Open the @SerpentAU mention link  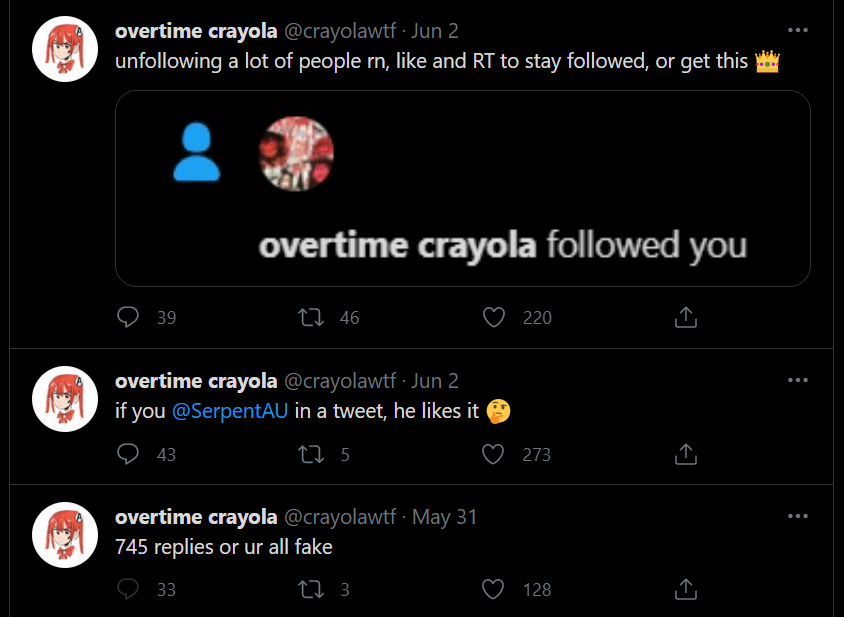point(230,411)
